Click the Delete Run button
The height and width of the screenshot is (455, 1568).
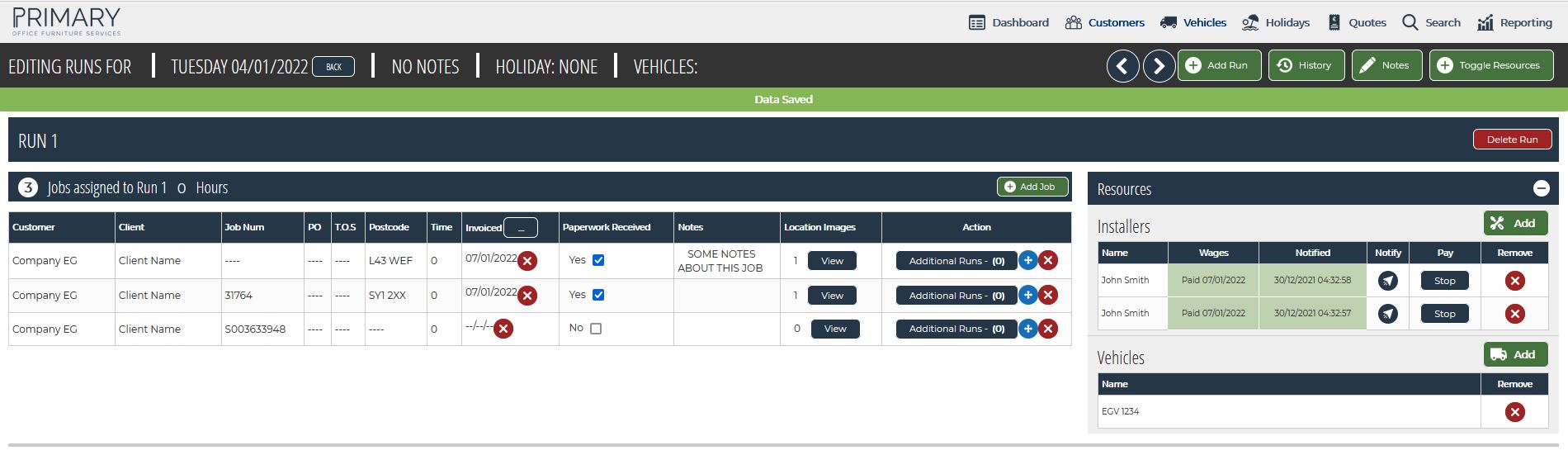tap(1512, 140)
